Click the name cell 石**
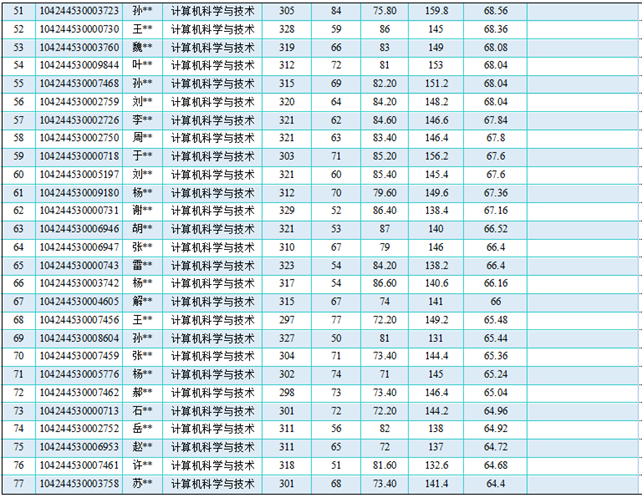 (143, 411)
